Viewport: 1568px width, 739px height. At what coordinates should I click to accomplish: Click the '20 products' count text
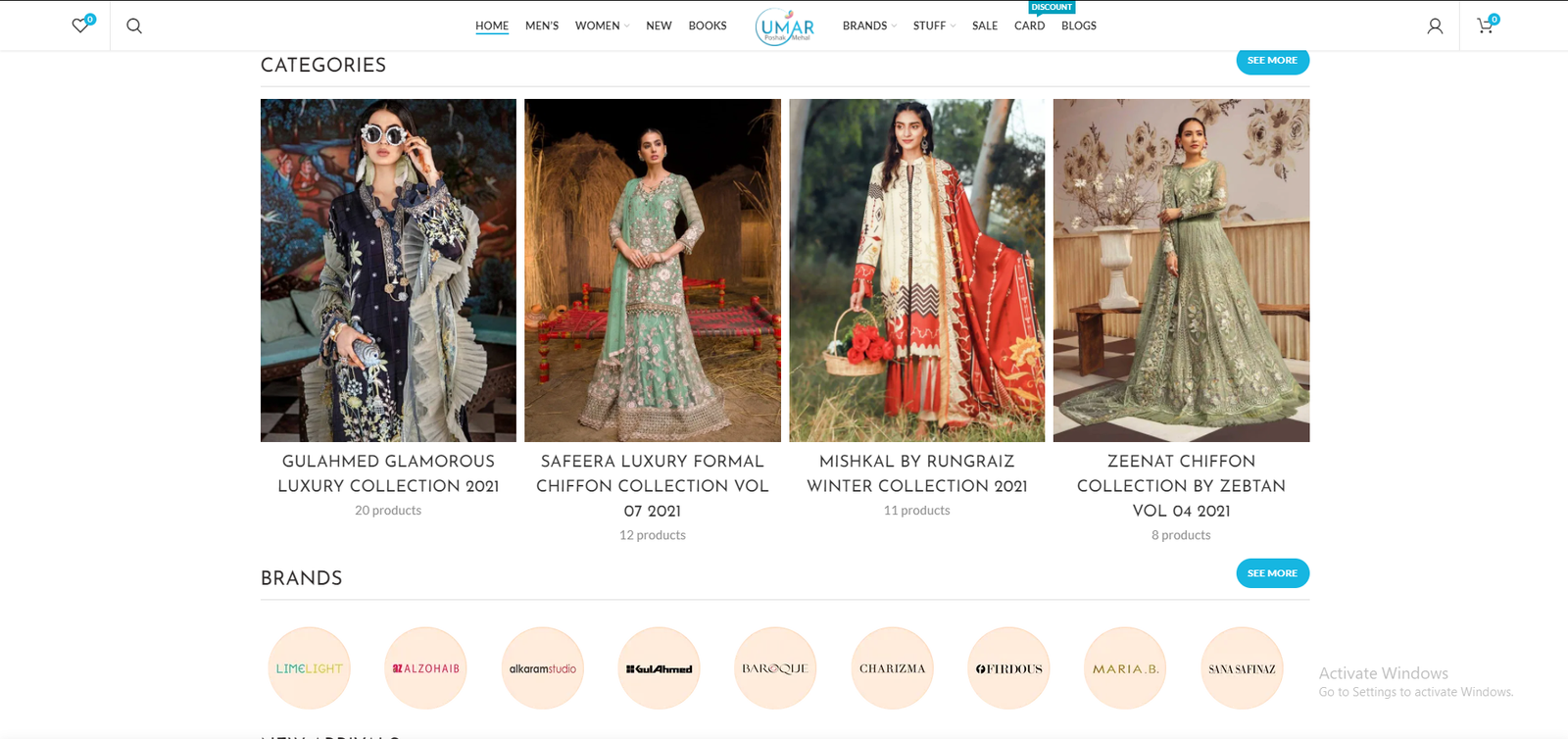coord(388,511)
